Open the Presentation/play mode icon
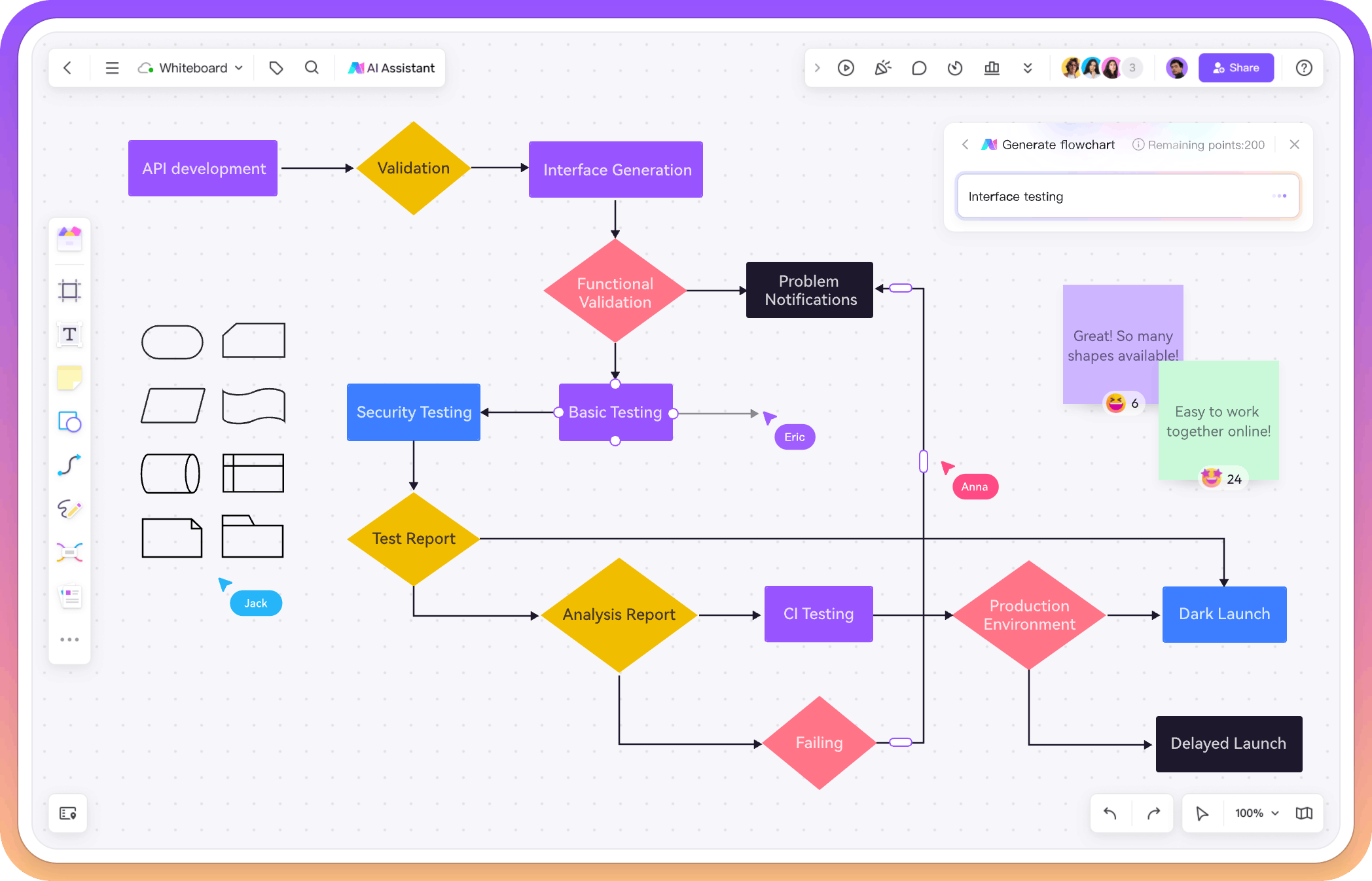Screen dimensions: 1372x881 (847, 67)
